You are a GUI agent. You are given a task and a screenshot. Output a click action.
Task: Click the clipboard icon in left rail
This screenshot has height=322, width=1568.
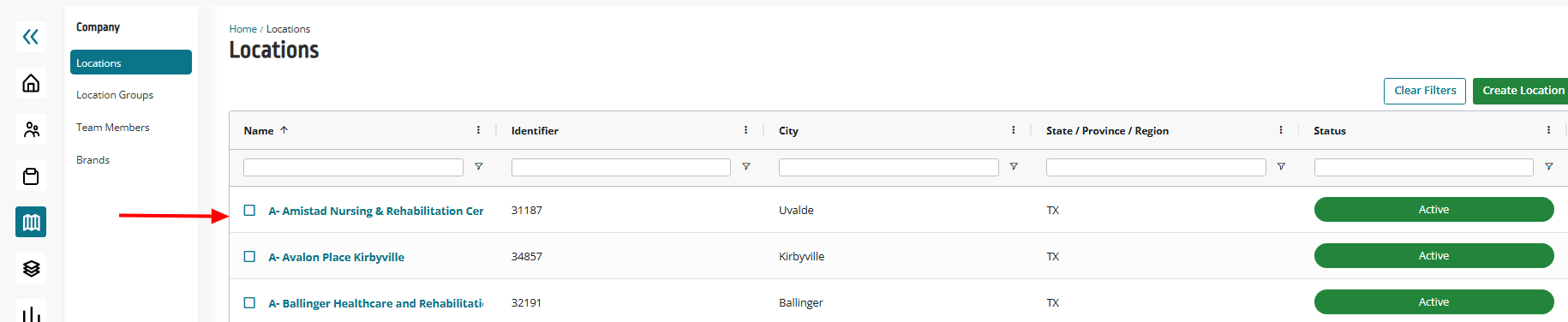tap(31, 176)
